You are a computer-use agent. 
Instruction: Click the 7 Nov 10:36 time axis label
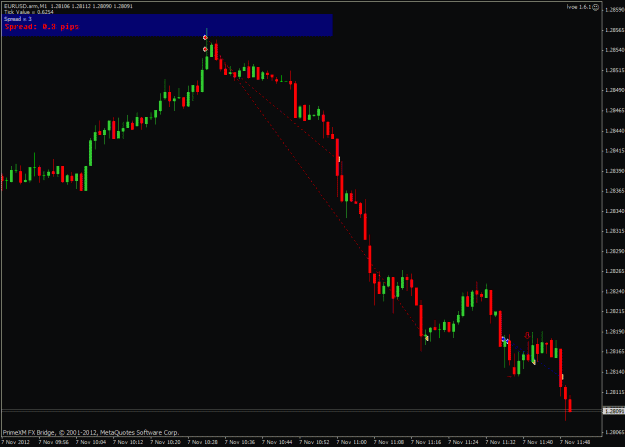tap(240, 442)
